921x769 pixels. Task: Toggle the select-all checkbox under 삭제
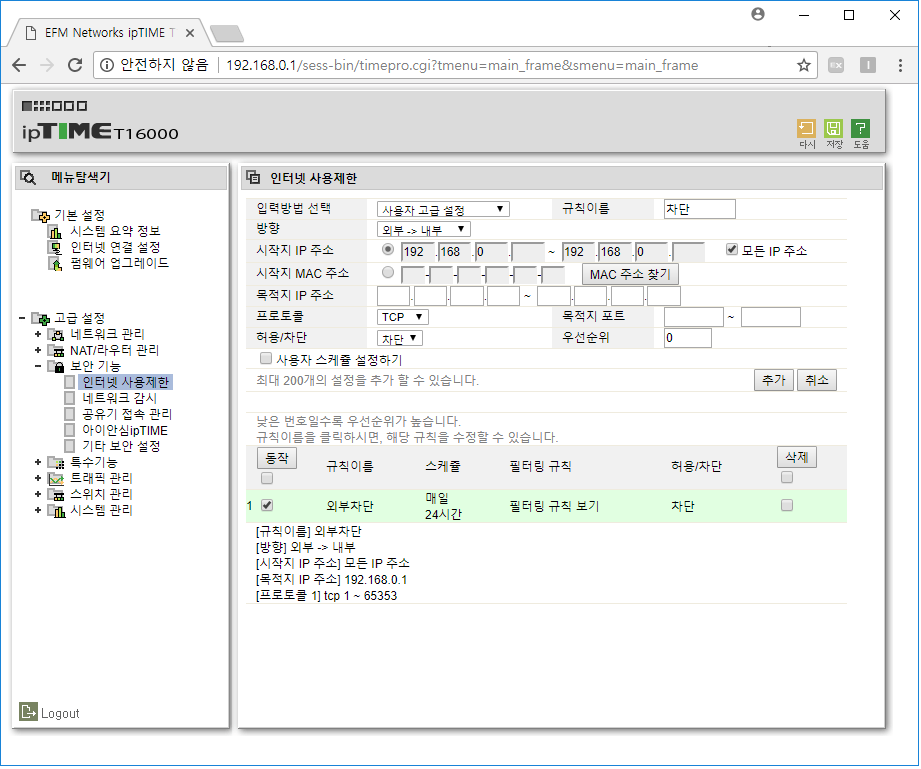point(789,479)
